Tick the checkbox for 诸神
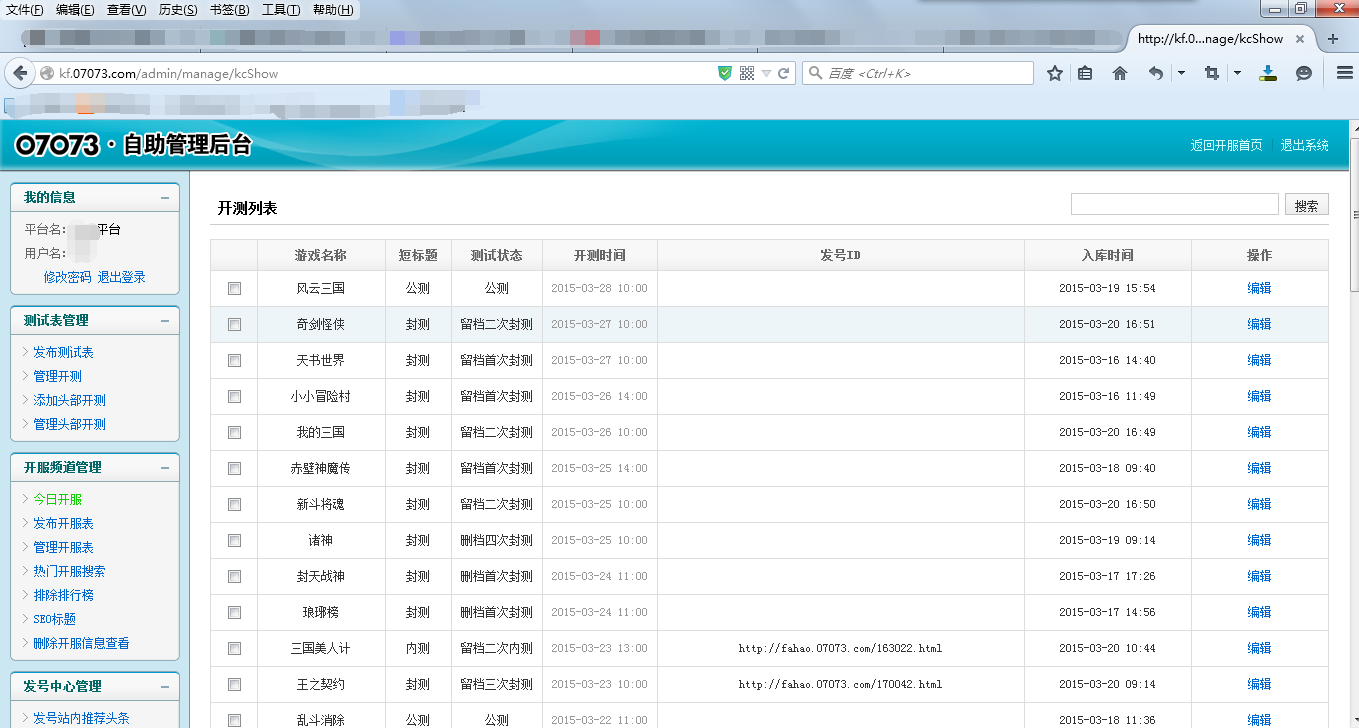This screenshot has width=1359, height=728. 234,540
